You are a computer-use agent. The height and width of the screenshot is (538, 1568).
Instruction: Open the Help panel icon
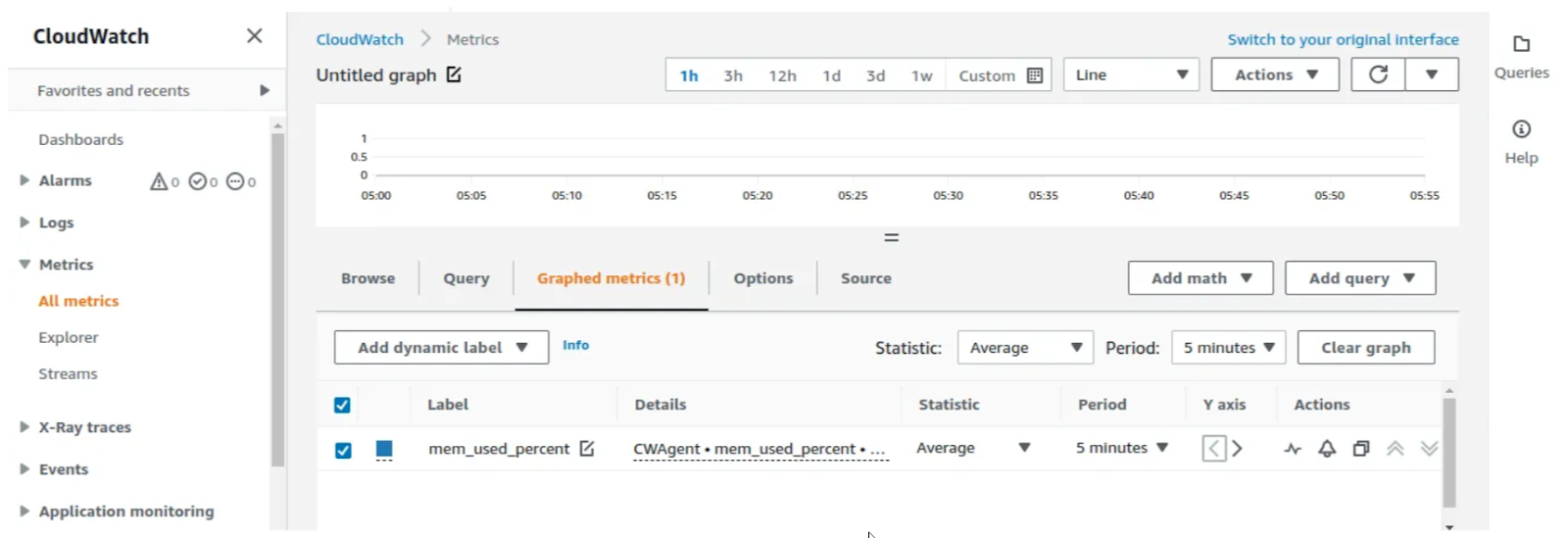tap(1521, 129)
